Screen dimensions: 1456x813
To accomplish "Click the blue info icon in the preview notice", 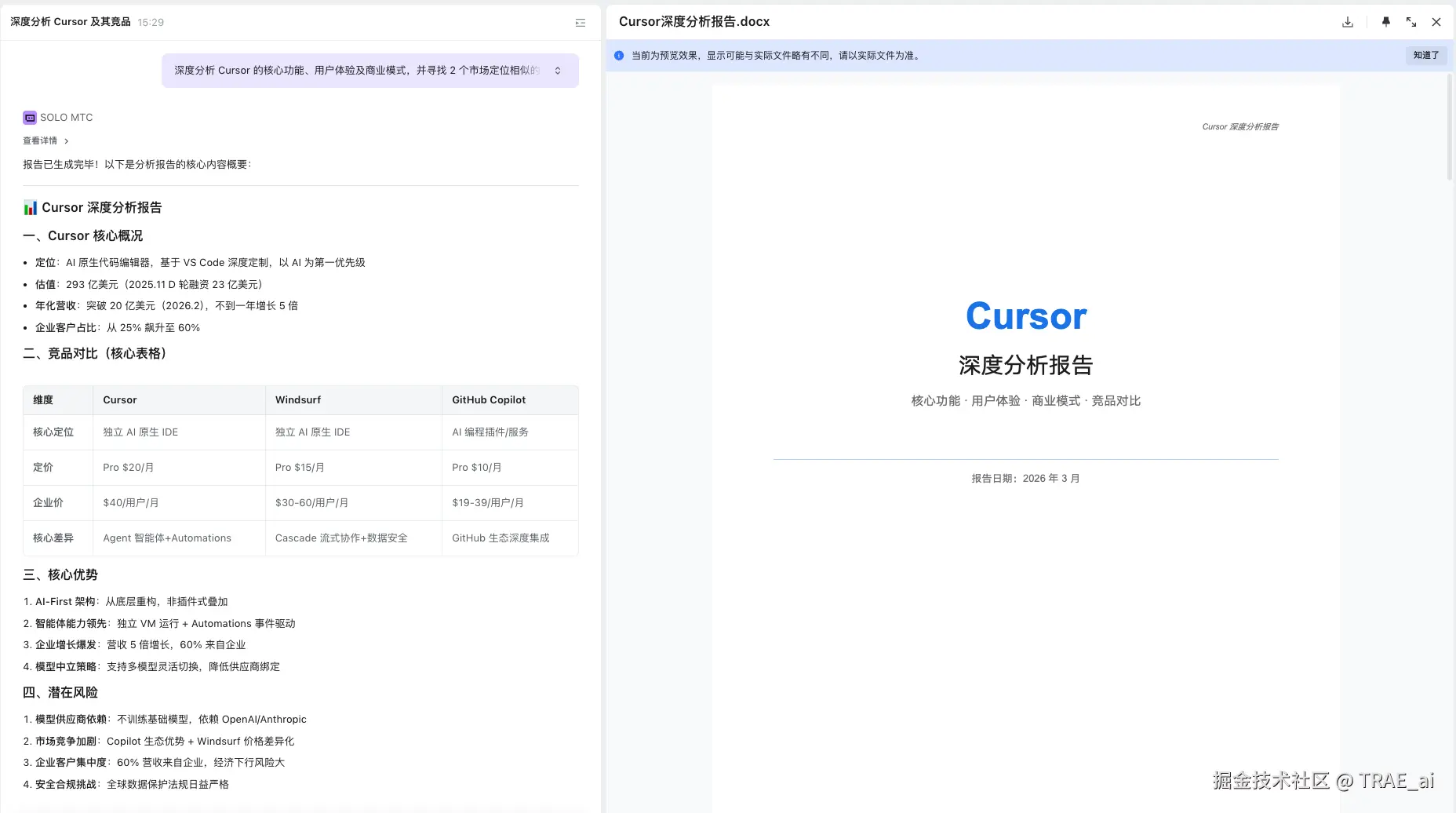I will pos(619,56).
